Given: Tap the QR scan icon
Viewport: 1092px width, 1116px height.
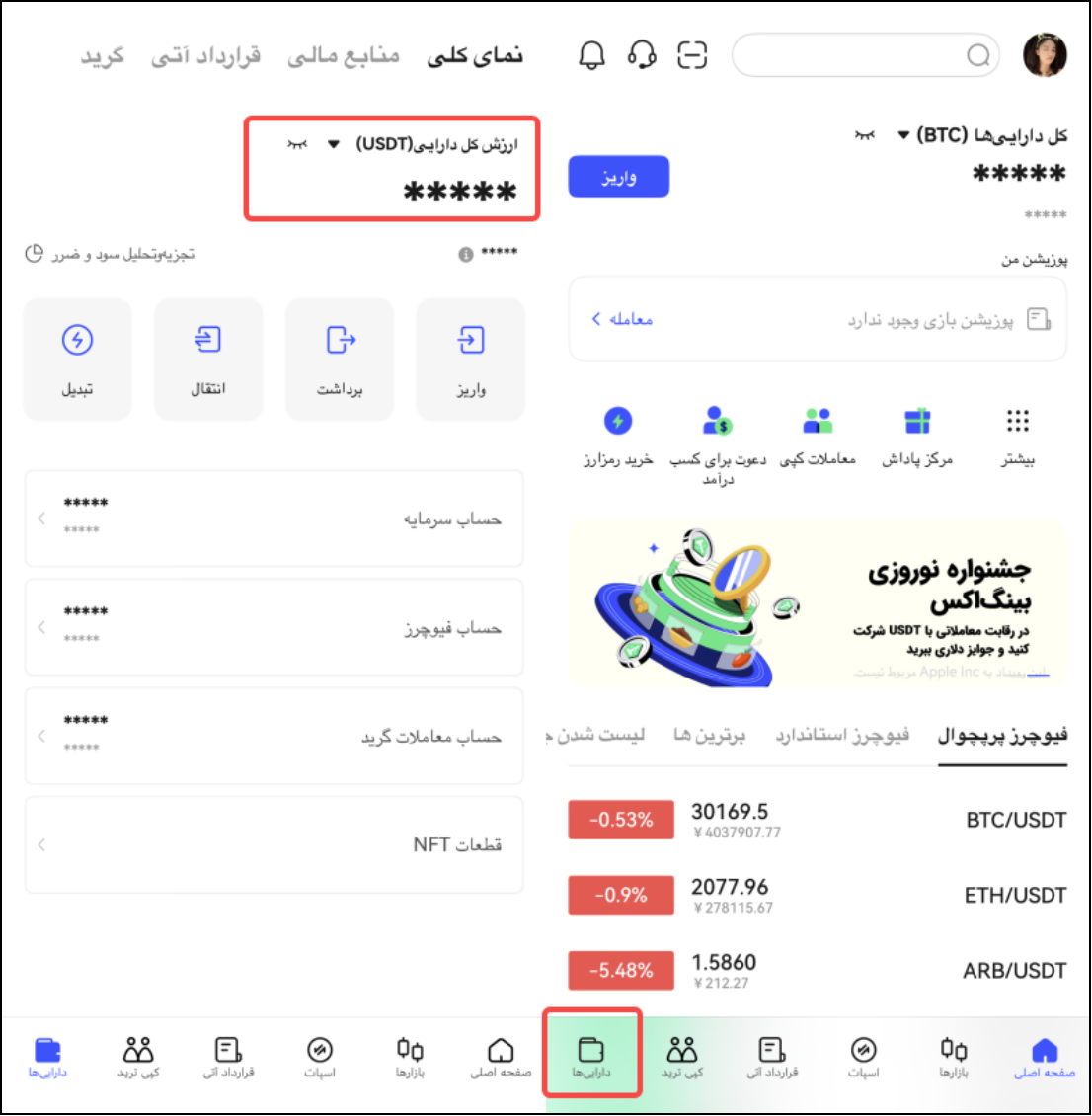Looking at the screenshot, I should point(692,54).
